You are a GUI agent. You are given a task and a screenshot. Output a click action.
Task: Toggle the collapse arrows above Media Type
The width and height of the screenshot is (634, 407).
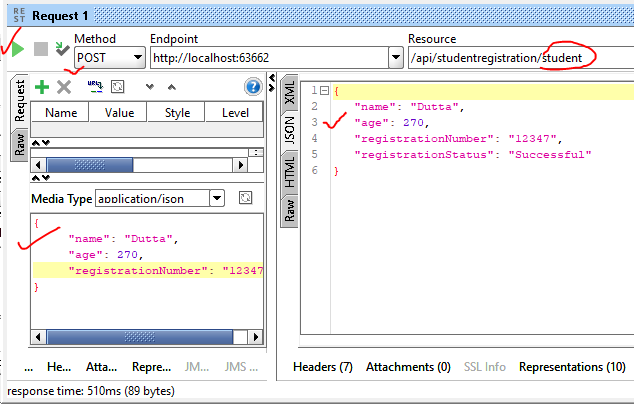click(x=41, y=178)
